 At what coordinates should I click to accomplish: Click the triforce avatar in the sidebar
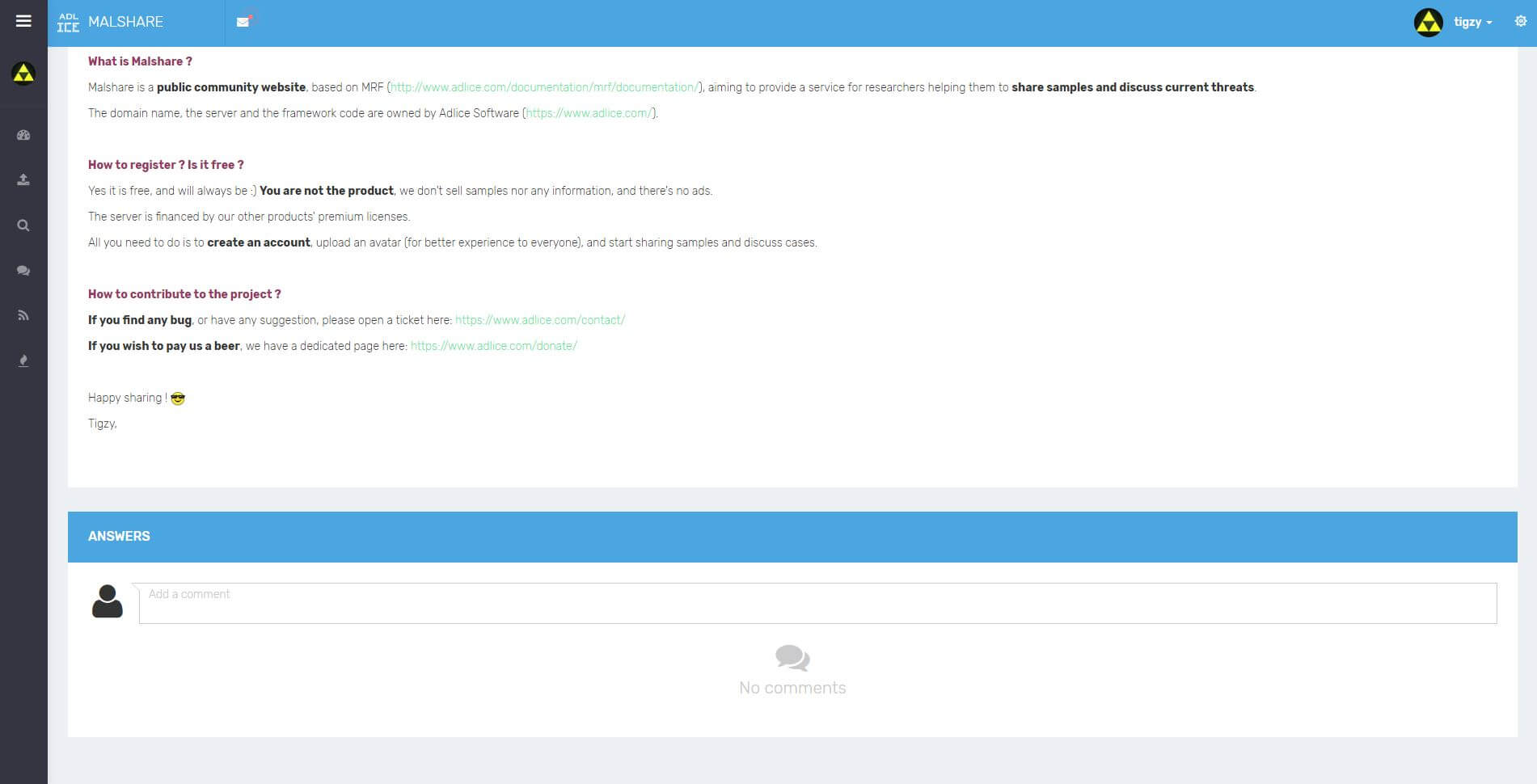pos(23,74)
